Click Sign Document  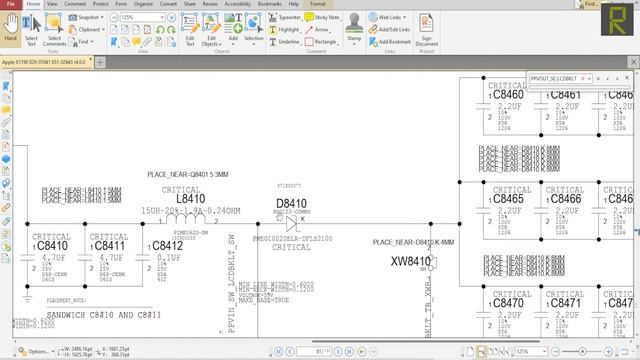pos(427,30)
